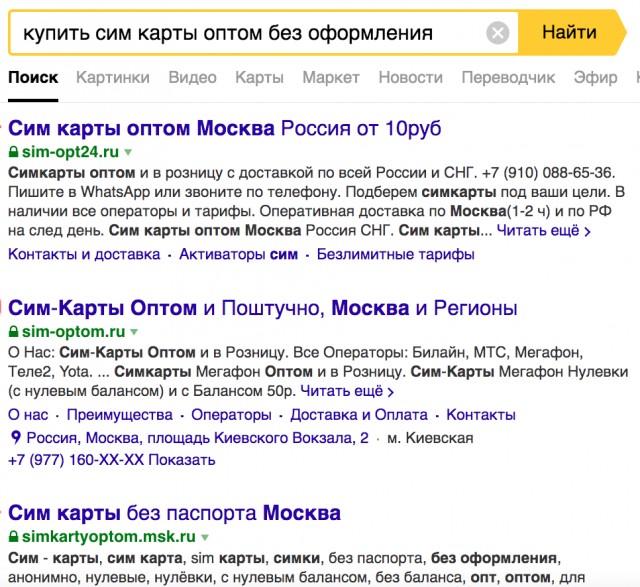The image size is (640, 587).
Task: Open the 'О нас' sitelink
Action: [x=28, y=415]
